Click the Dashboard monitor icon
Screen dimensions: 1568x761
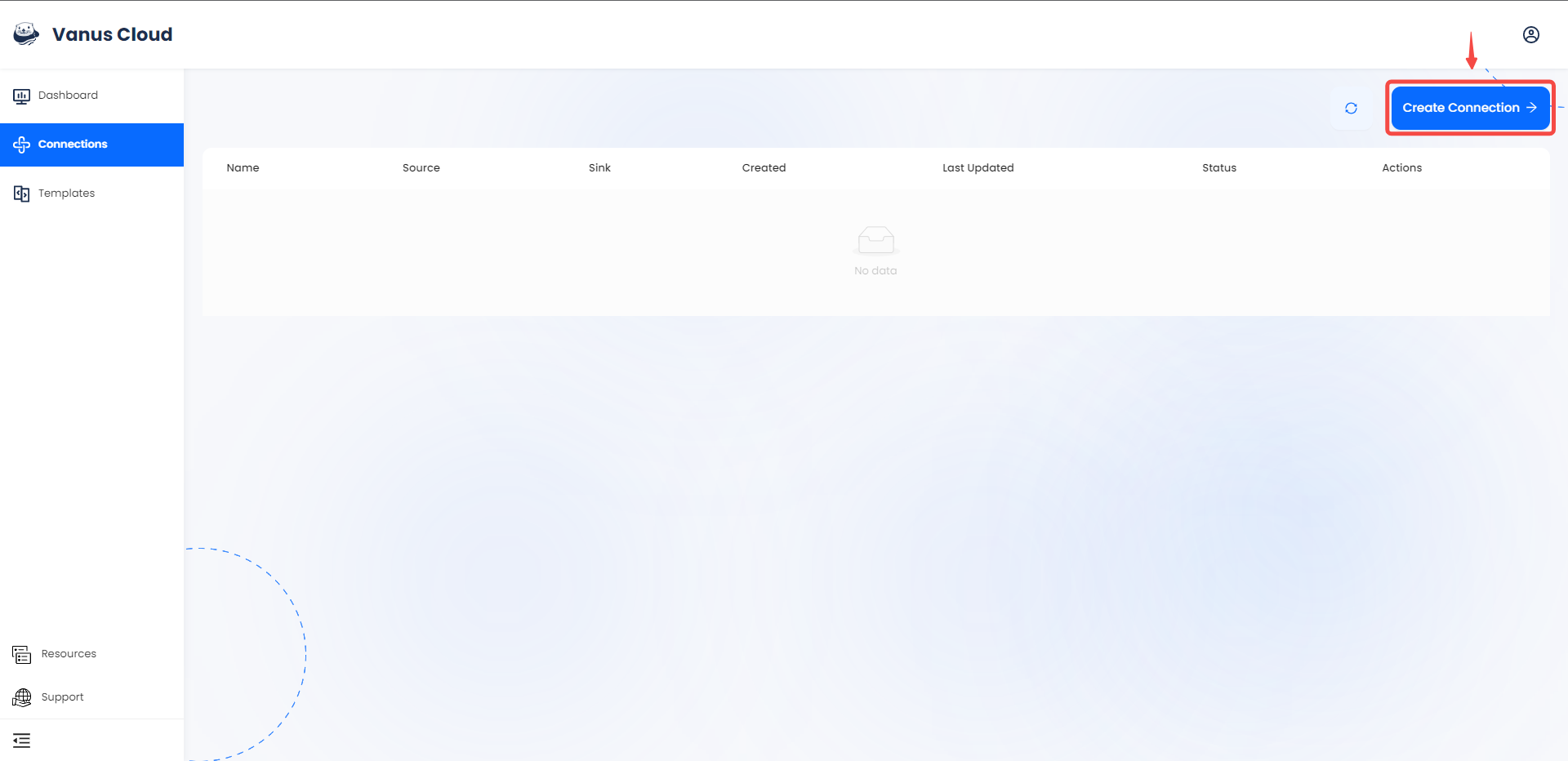point(22,96)
